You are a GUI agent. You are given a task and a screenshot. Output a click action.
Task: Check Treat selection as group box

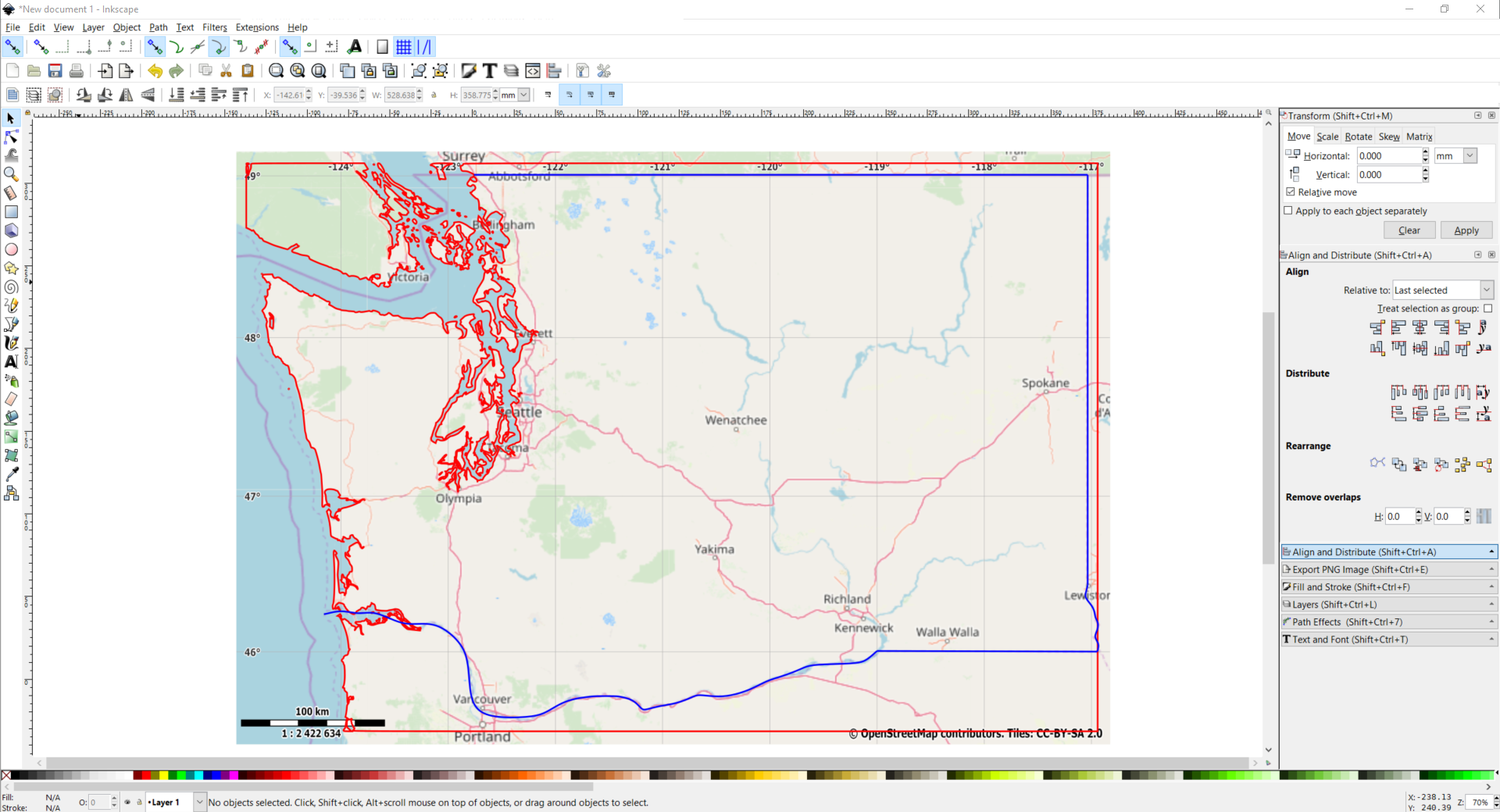[1487, 308]
